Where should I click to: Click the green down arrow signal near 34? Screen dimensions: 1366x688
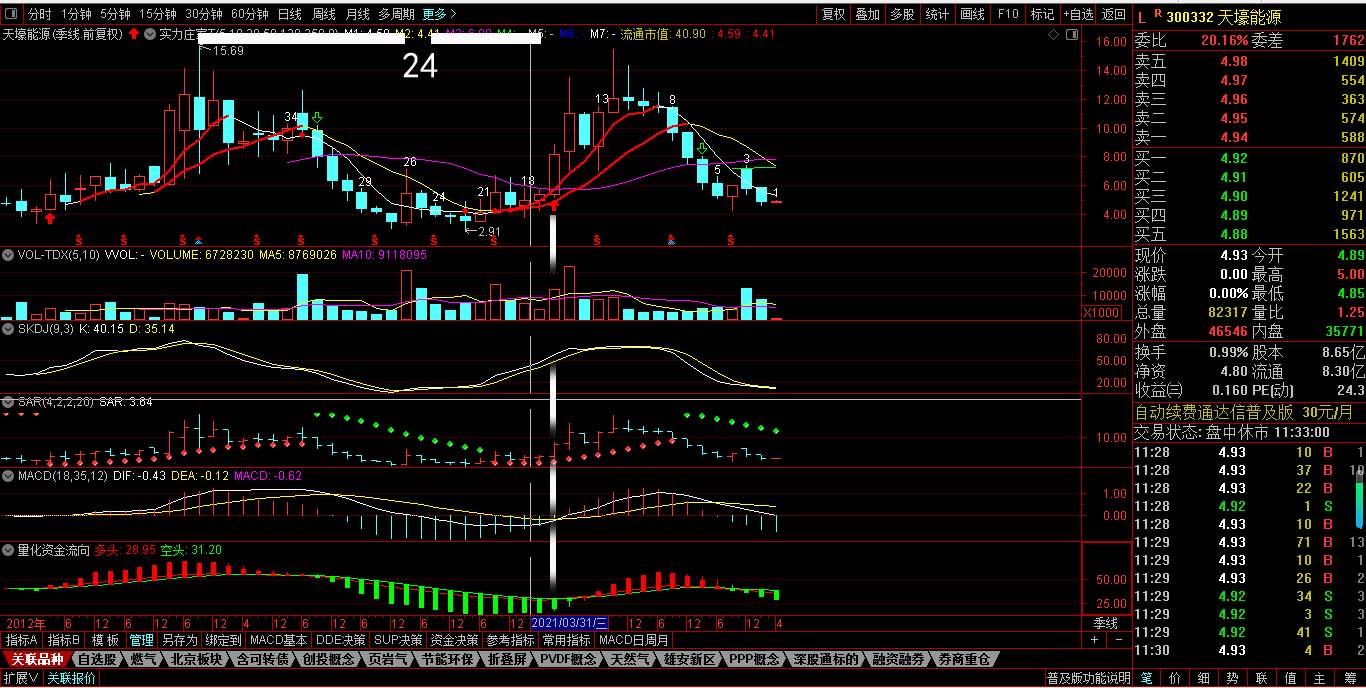[x=317, y=119]
